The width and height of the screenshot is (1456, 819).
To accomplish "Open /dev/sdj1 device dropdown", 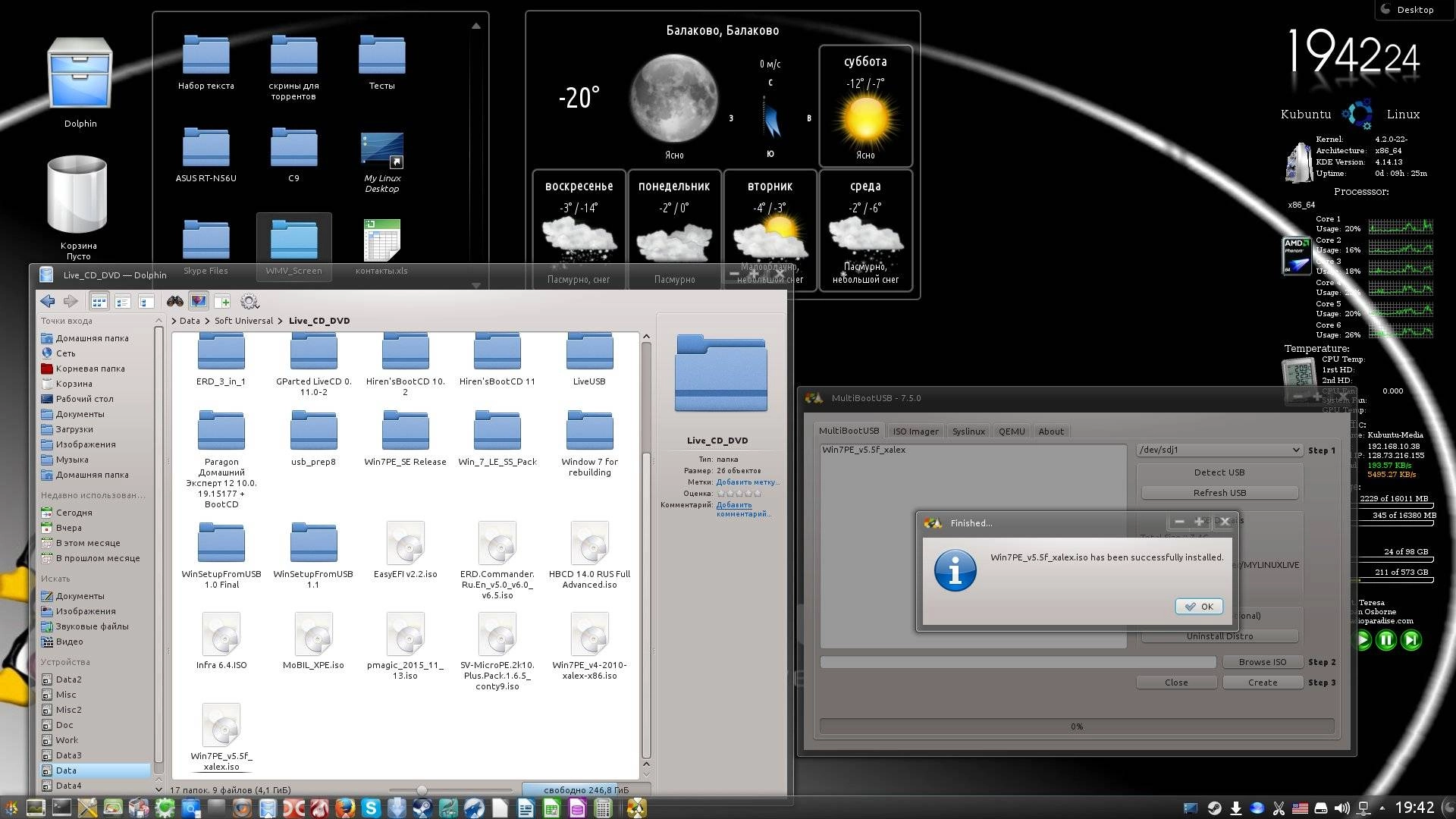I will [x=1219, y=450].
